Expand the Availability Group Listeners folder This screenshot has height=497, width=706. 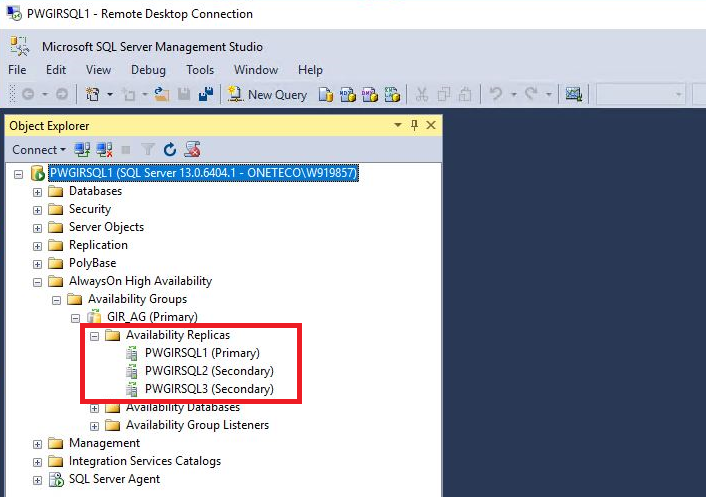coord(94,426)
